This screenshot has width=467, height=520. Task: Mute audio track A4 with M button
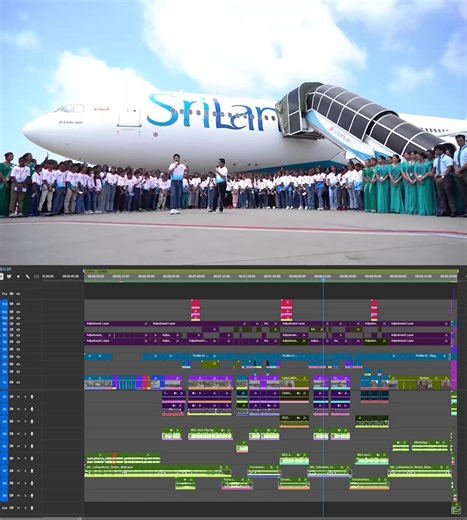coord(19,434)
